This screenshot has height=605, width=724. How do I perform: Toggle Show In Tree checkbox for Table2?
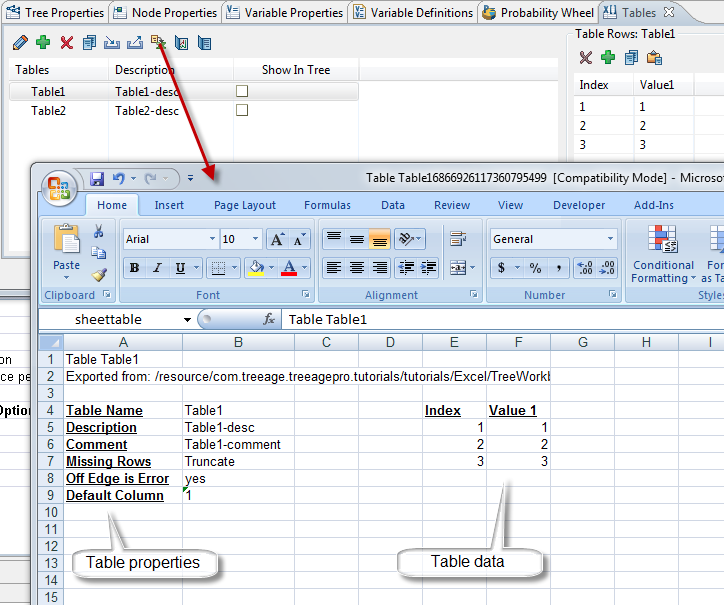[x=241, y=111]
